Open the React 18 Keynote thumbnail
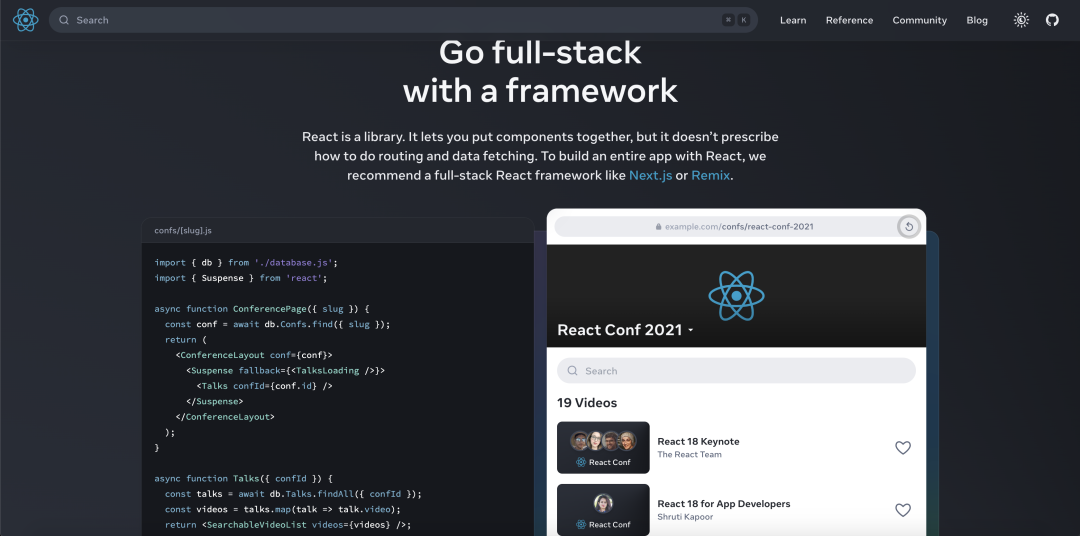 pos(603,447)
